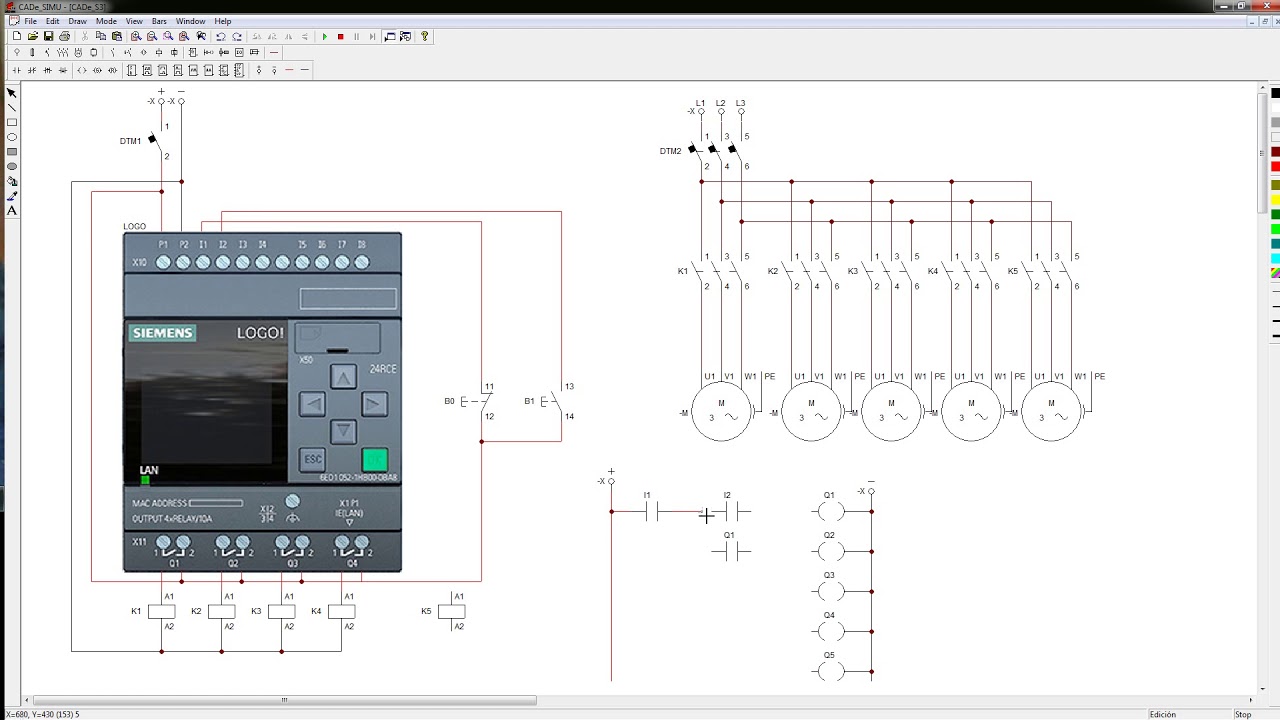Open the Bars menu

(x=159, y=21)
